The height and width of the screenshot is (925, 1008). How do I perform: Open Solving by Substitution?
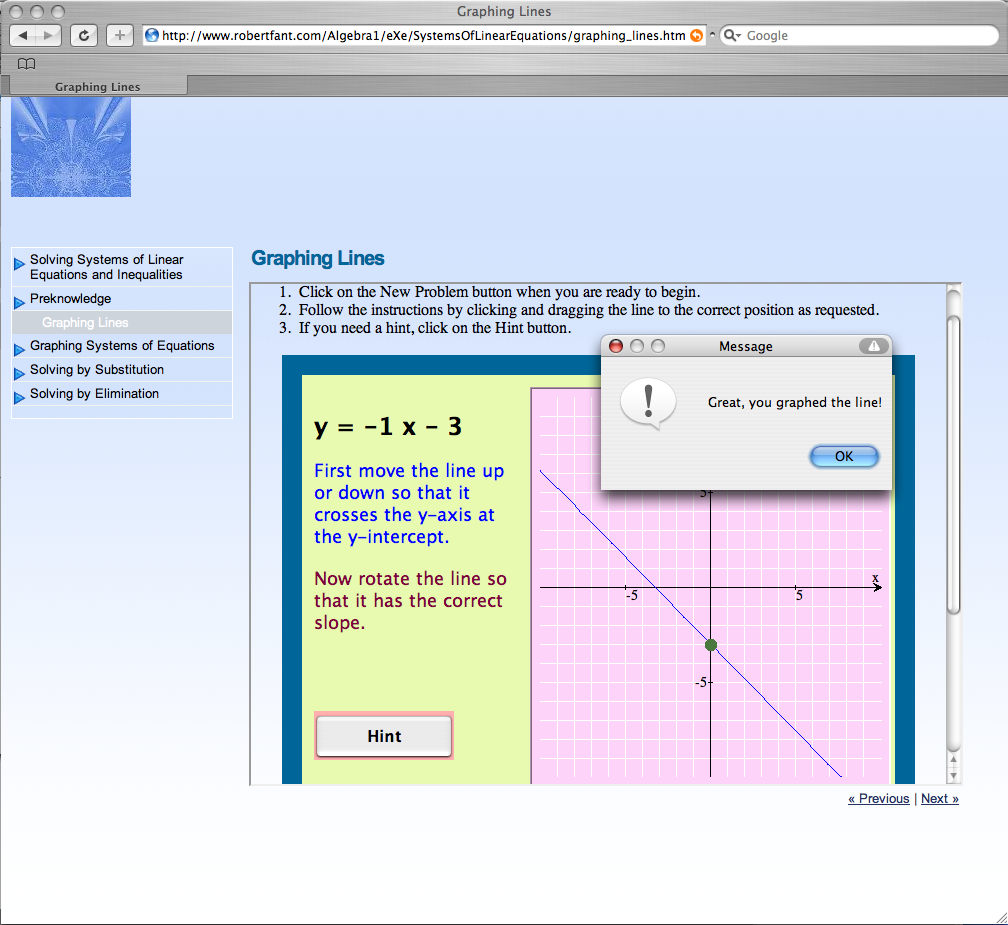(x=97, y=370)
